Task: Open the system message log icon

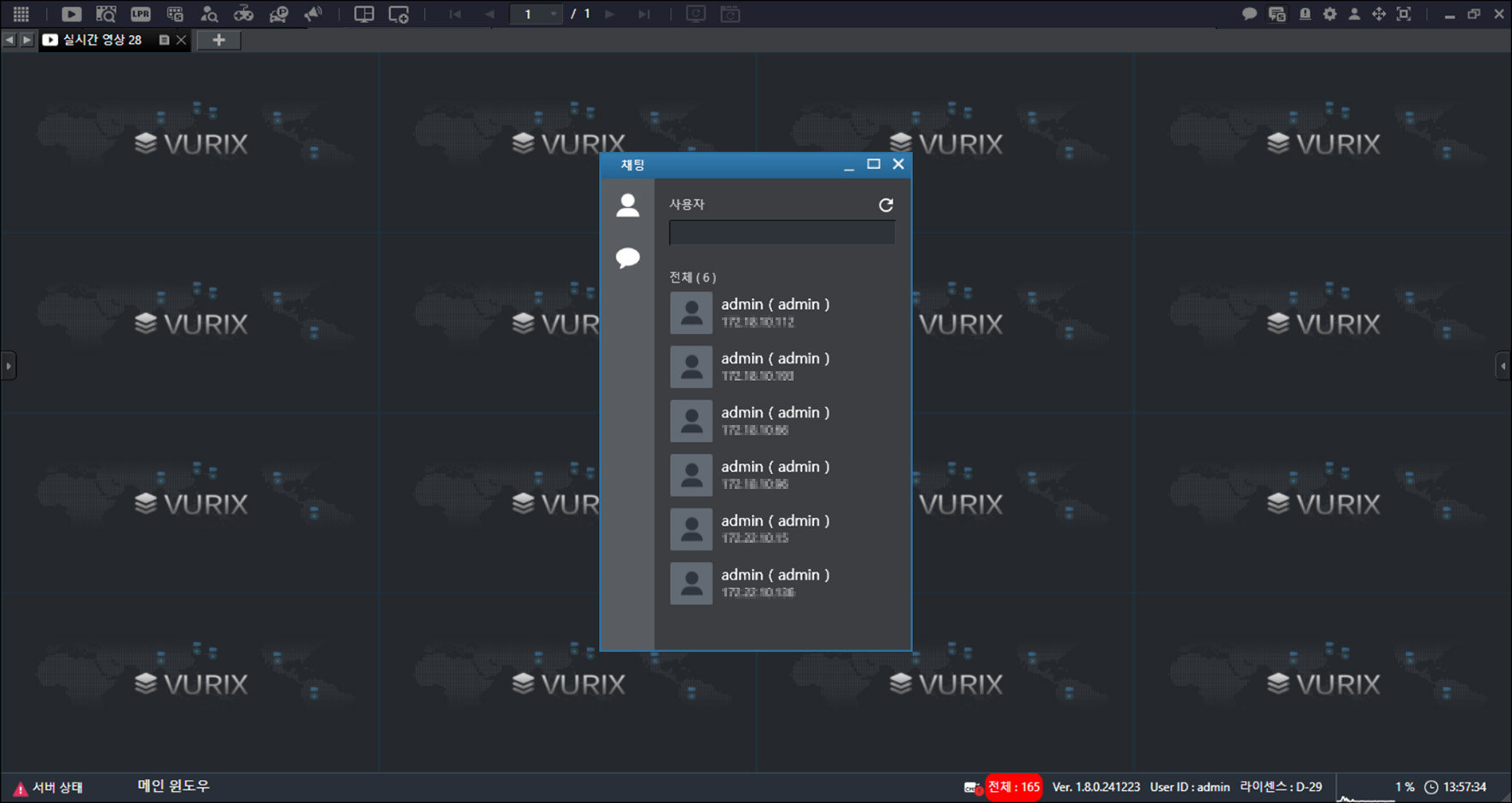Action: coord(1277,14)
